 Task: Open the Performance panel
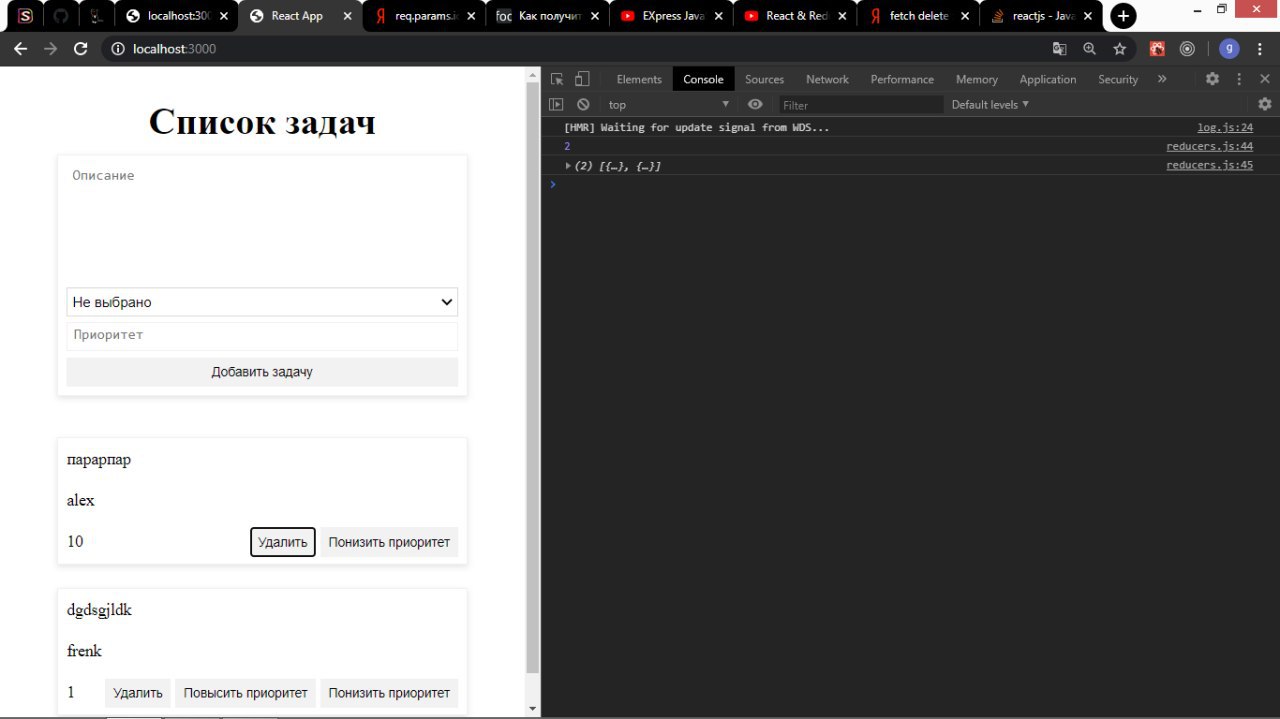pyautogui.click(x=902, y=79)
